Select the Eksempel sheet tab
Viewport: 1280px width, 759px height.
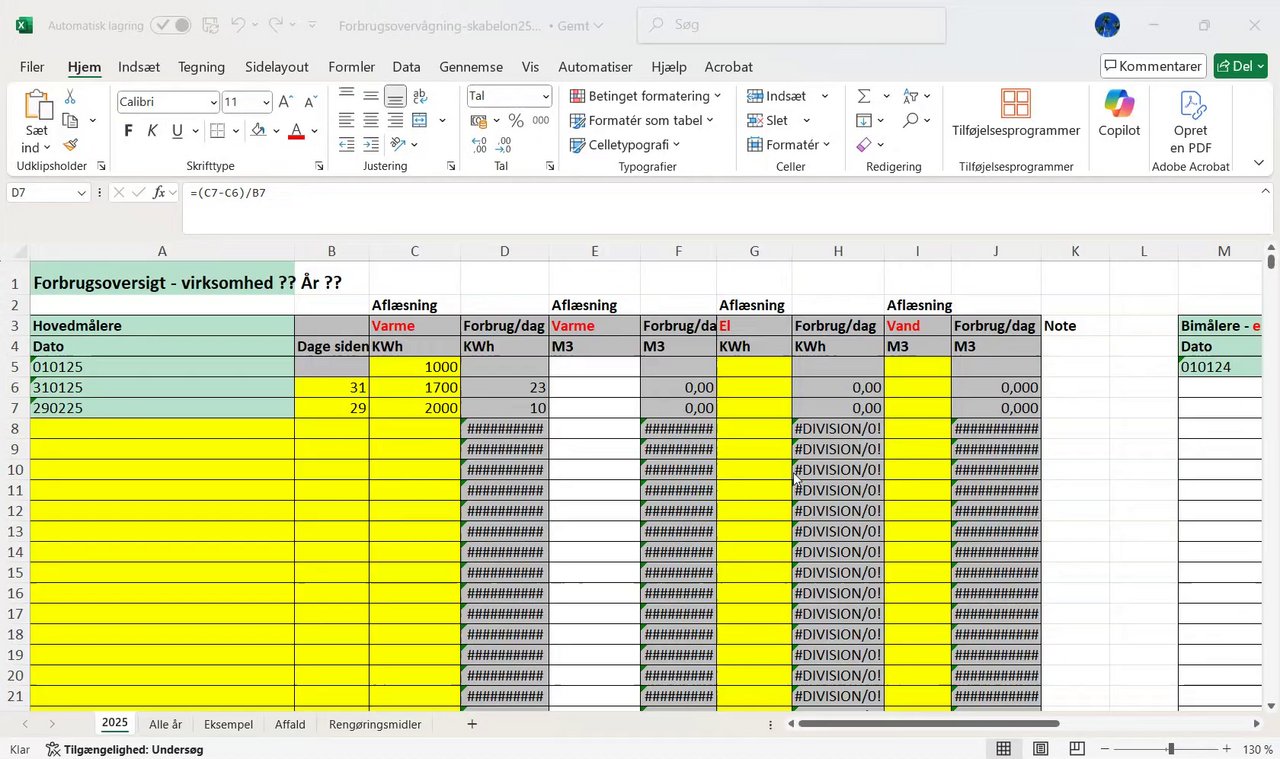[228, 724]
